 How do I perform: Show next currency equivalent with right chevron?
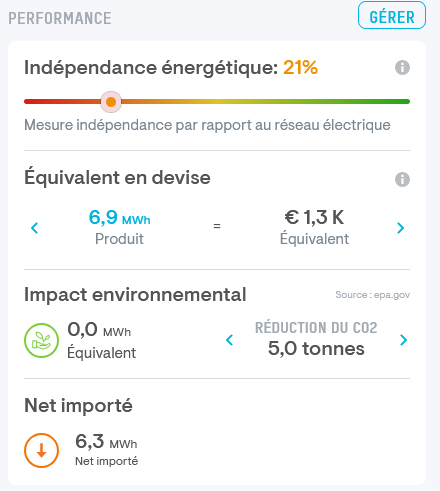point(401,228)
